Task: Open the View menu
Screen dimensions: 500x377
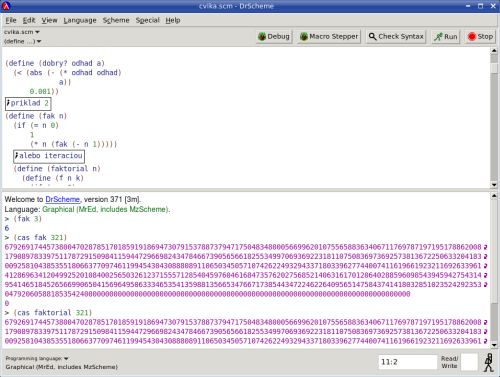Action: [x=49, y=20]
